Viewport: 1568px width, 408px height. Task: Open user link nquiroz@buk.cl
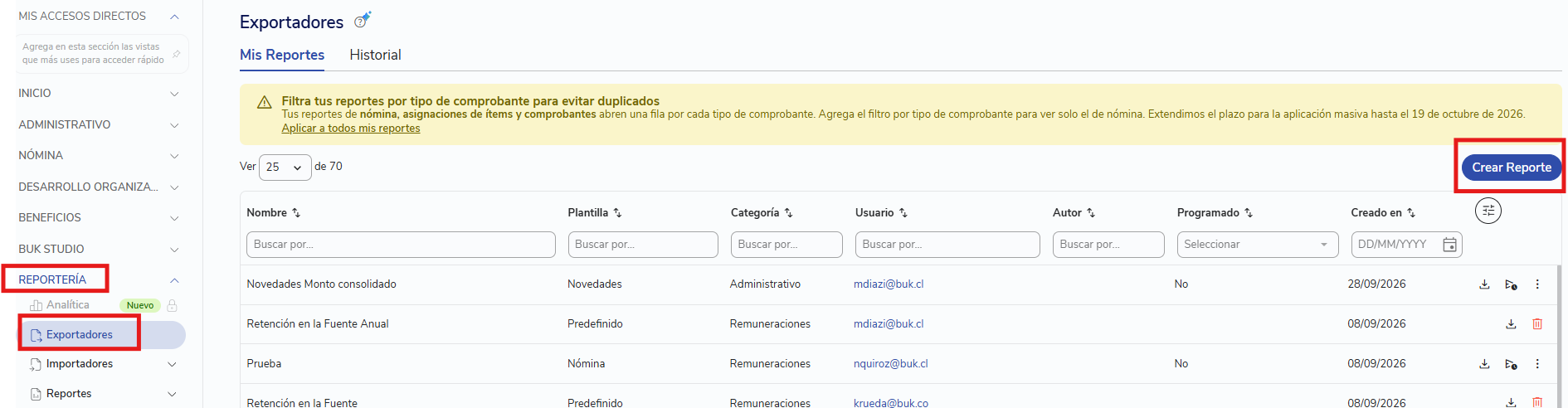(891, 364)
